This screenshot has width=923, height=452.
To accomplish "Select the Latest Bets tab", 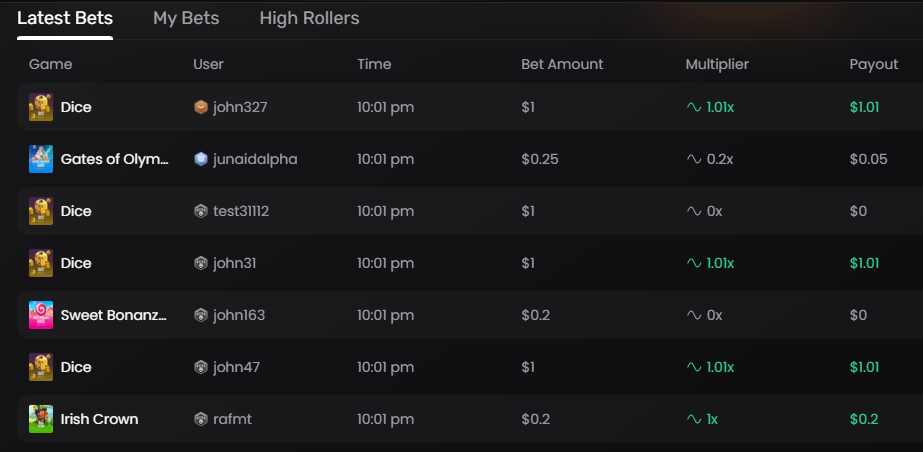I will point(65,18).
